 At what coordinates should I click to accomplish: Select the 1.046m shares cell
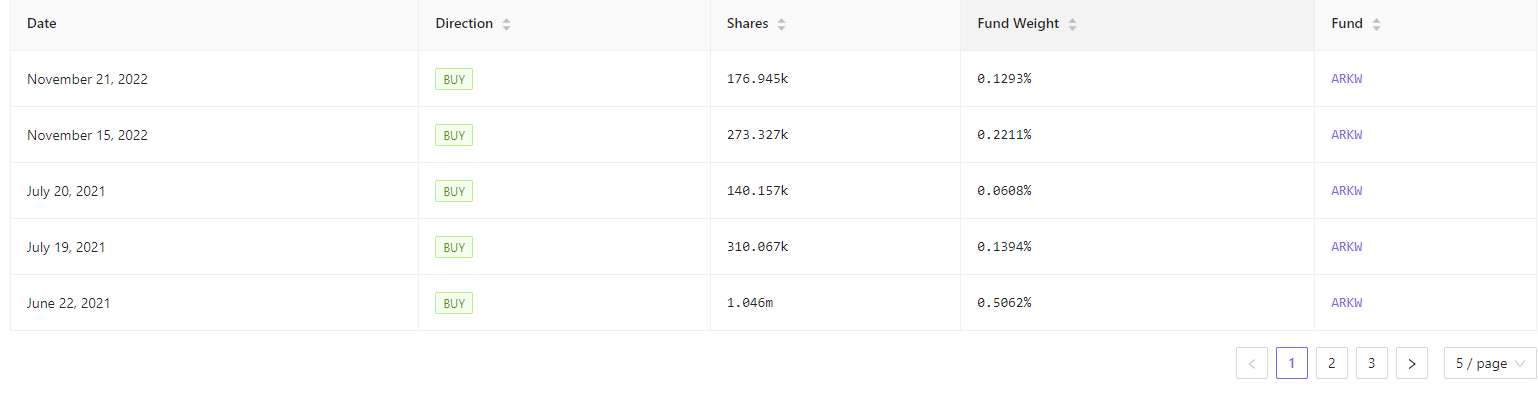coord(835,303)
